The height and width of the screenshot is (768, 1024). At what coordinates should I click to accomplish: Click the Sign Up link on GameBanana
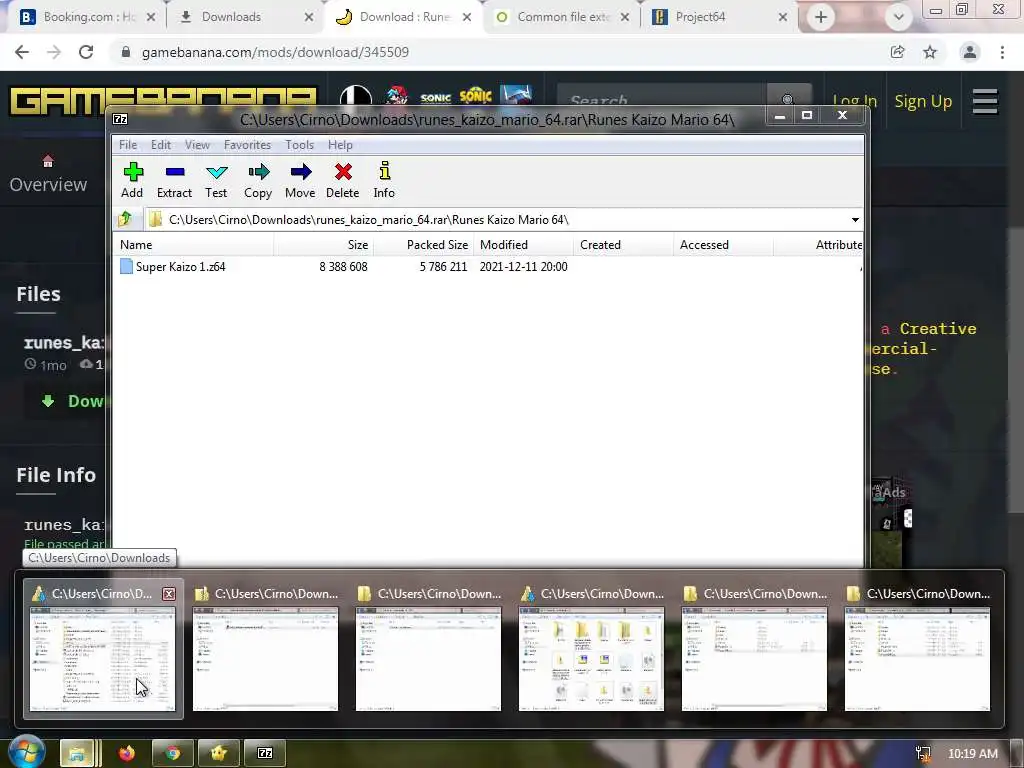(x=923, y=101)
